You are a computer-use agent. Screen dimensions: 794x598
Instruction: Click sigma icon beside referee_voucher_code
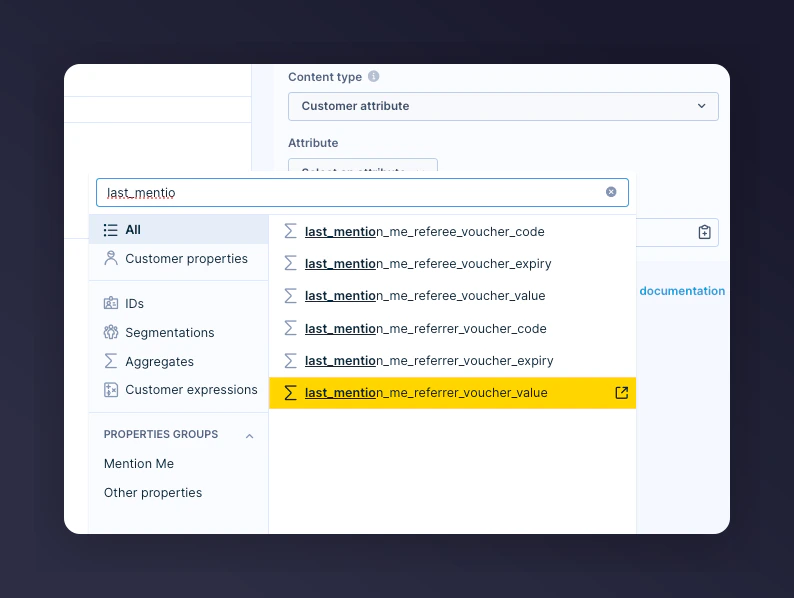(x=290, y=231)
